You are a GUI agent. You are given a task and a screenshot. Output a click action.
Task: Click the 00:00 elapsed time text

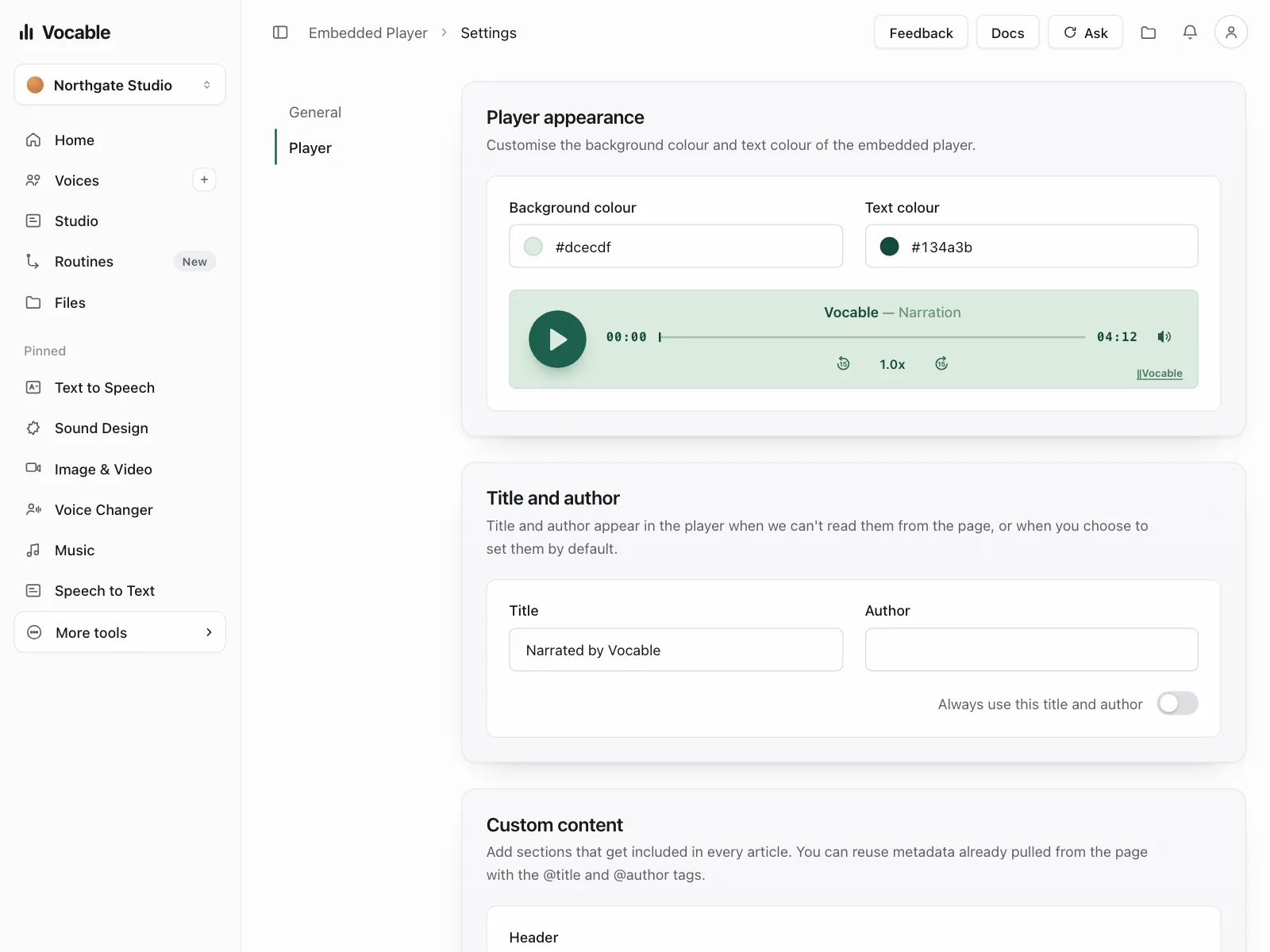[626, 337]
